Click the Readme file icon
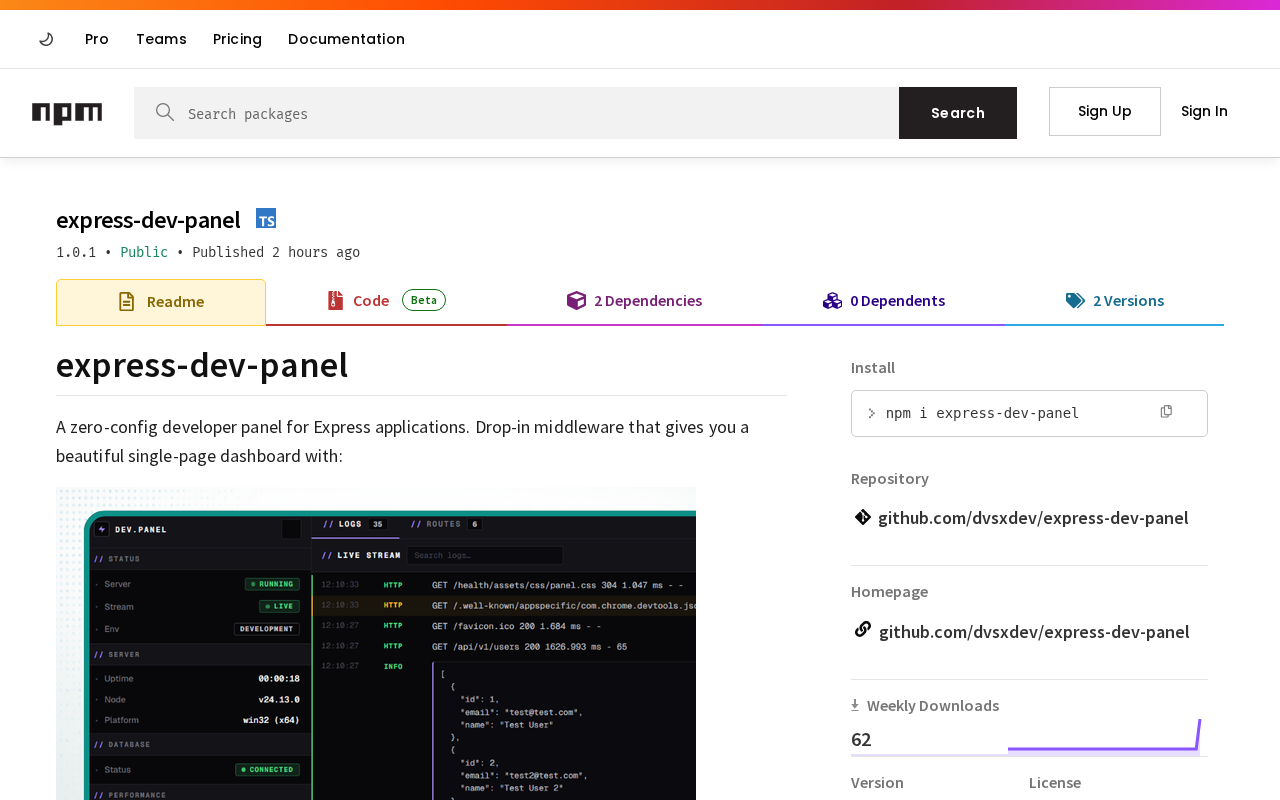The height and width of the screenshot is (800, 1280). point(126,302)
